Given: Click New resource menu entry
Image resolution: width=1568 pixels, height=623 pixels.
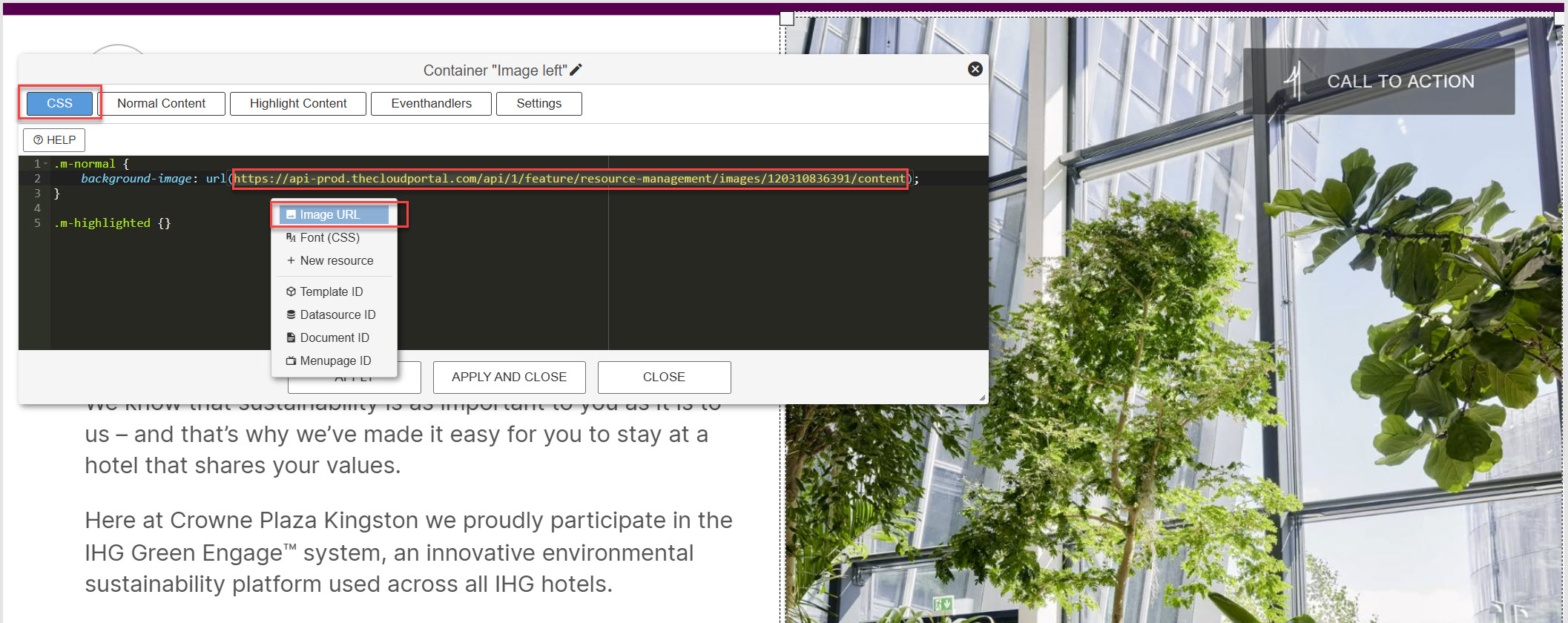Looking at the screenshot, I should tap(336, 261).
